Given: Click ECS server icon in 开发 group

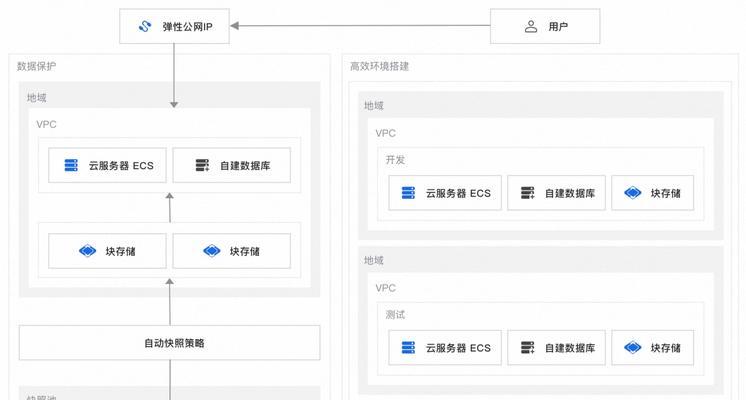Looking at the screenshot, I should click(408, 193).
